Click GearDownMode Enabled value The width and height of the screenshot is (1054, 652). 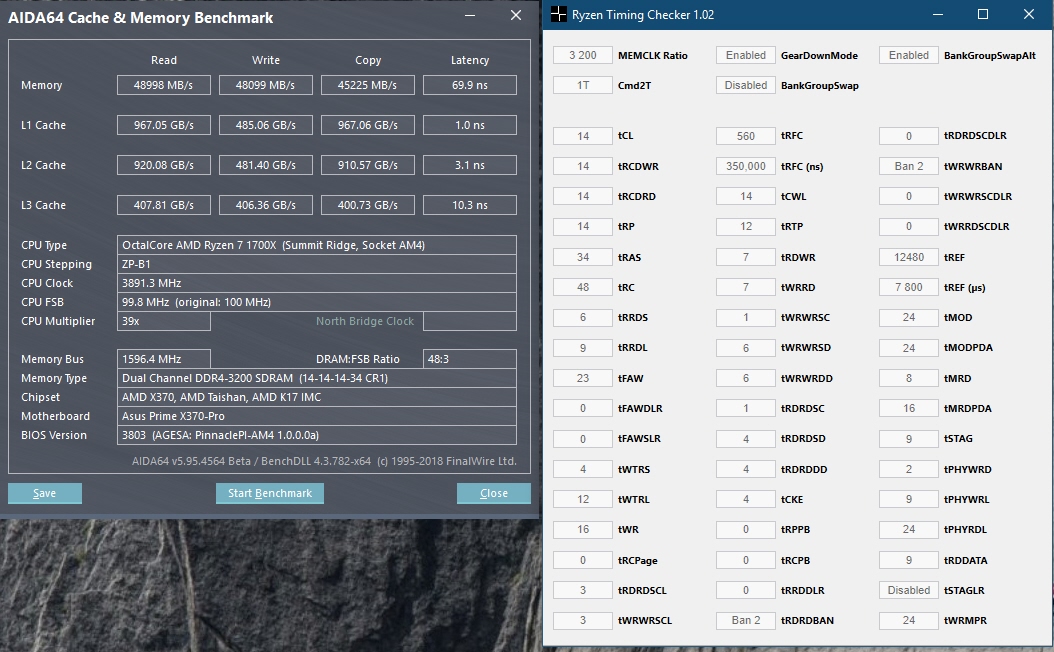pyautogui.click(x=745, y=55)
